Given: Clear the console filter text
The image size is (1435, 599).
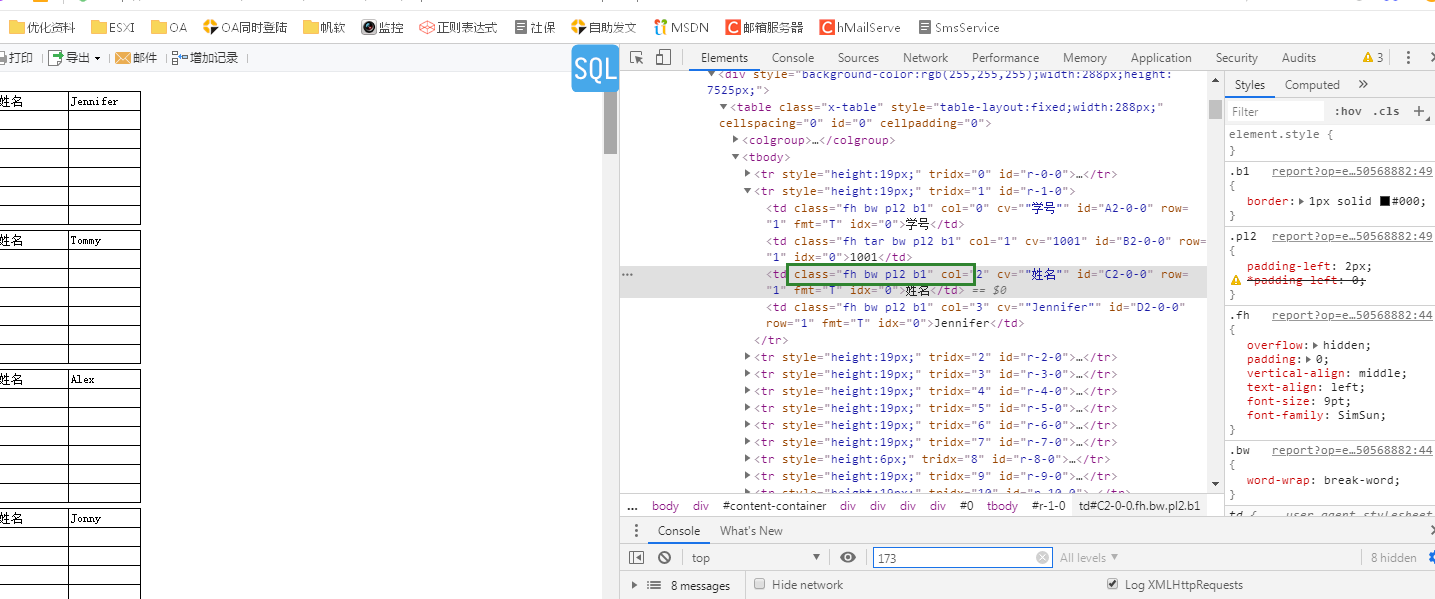Looking at the screenshot, I should click(1043, 558).
